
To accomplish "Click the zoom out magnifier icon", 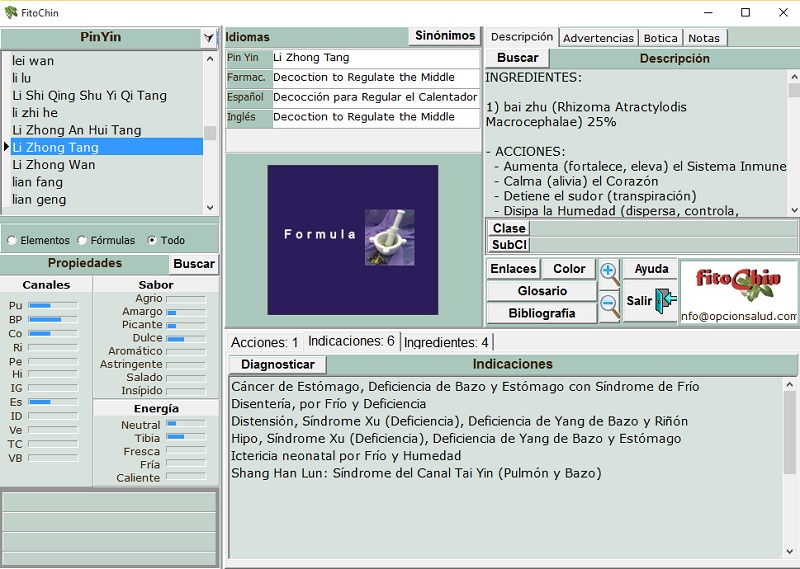I will pos(609,304).
